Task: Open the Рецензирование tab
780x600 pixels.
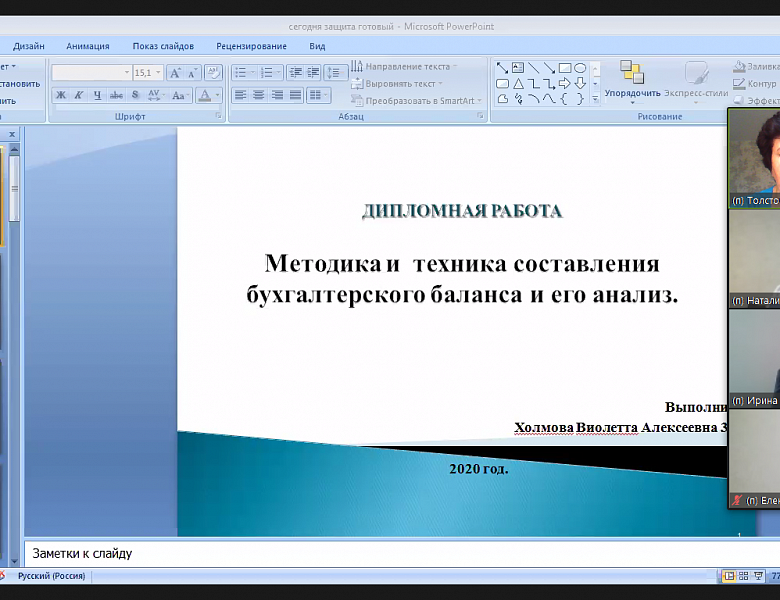Action: pos(251,46)
